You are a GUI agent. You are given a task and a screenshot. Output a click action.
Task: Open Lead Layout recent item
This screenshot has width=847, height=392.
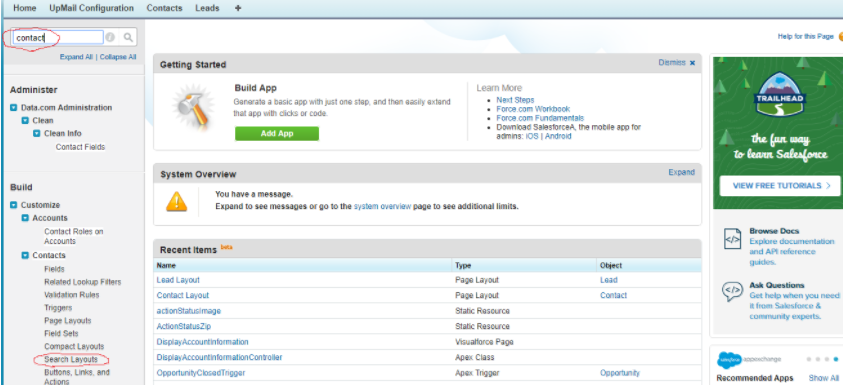click(178, 280)
